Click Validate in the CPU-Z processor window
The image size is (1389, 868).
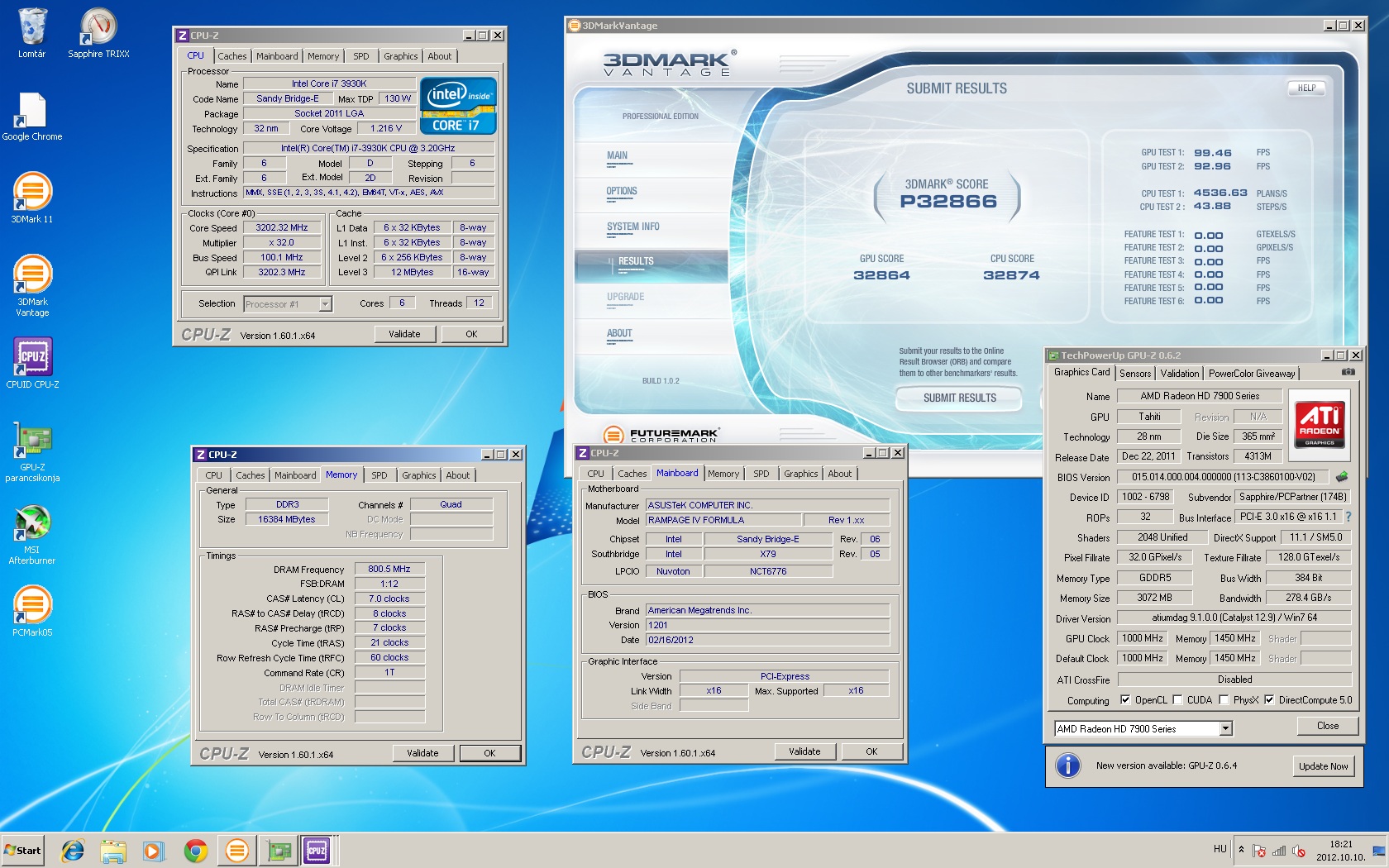[404, 334]
